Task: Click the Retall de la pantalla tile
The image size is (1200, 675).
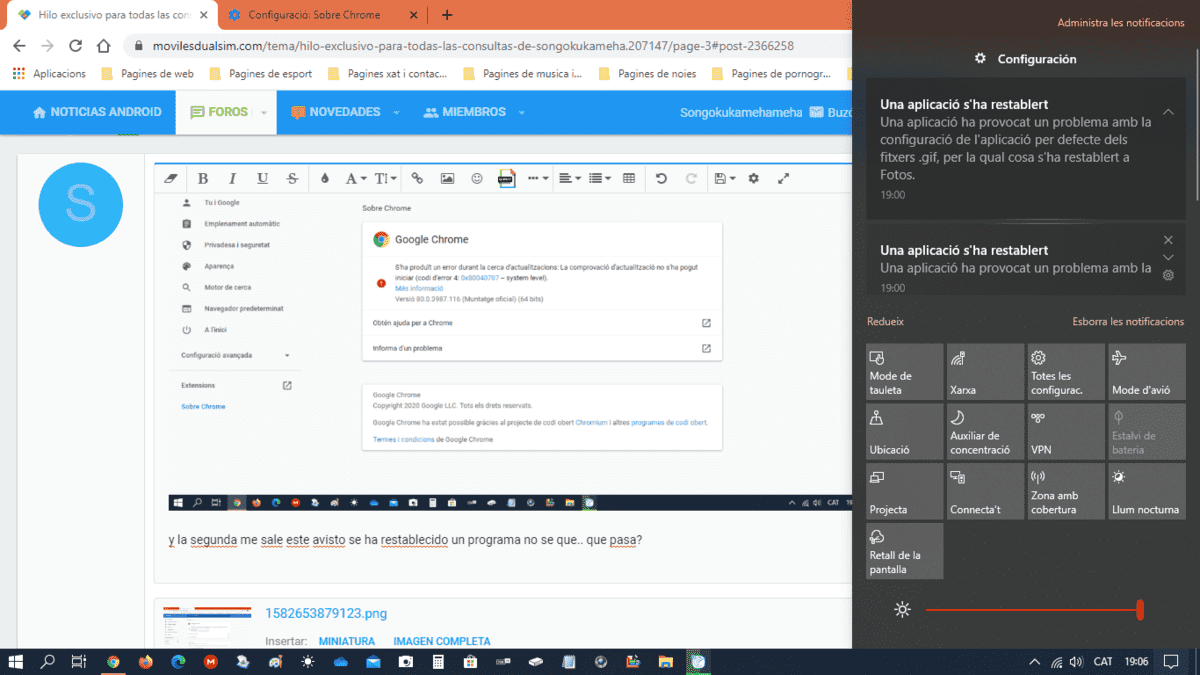Action: click(x=904, y=551)
